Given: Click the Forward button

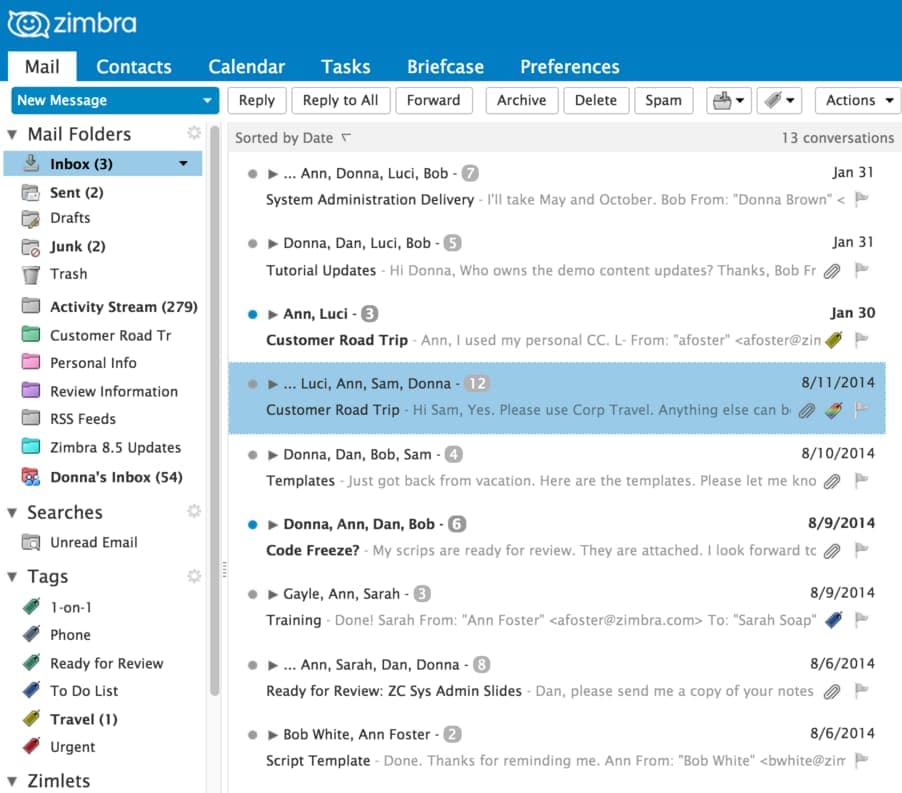Looking at the screenshot, I should point(433,101).
